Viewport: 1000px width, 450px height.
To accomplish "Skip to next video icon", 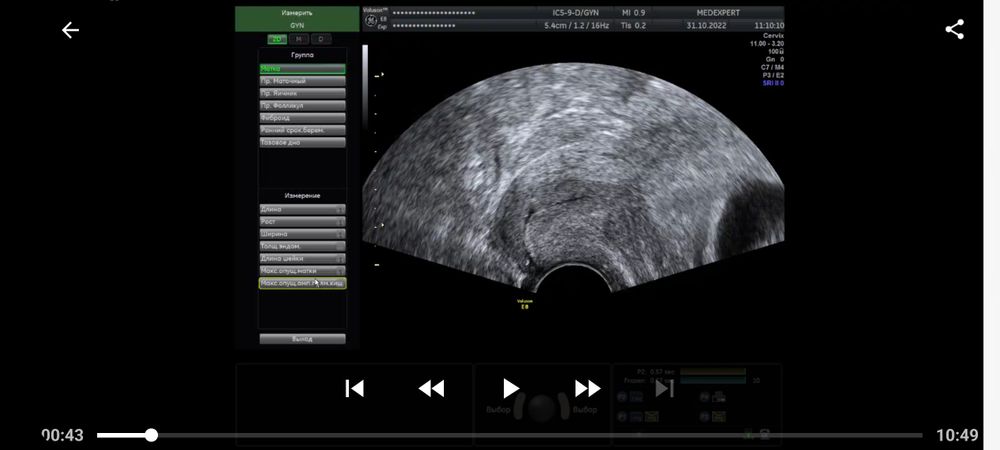I will click(665, 388).
